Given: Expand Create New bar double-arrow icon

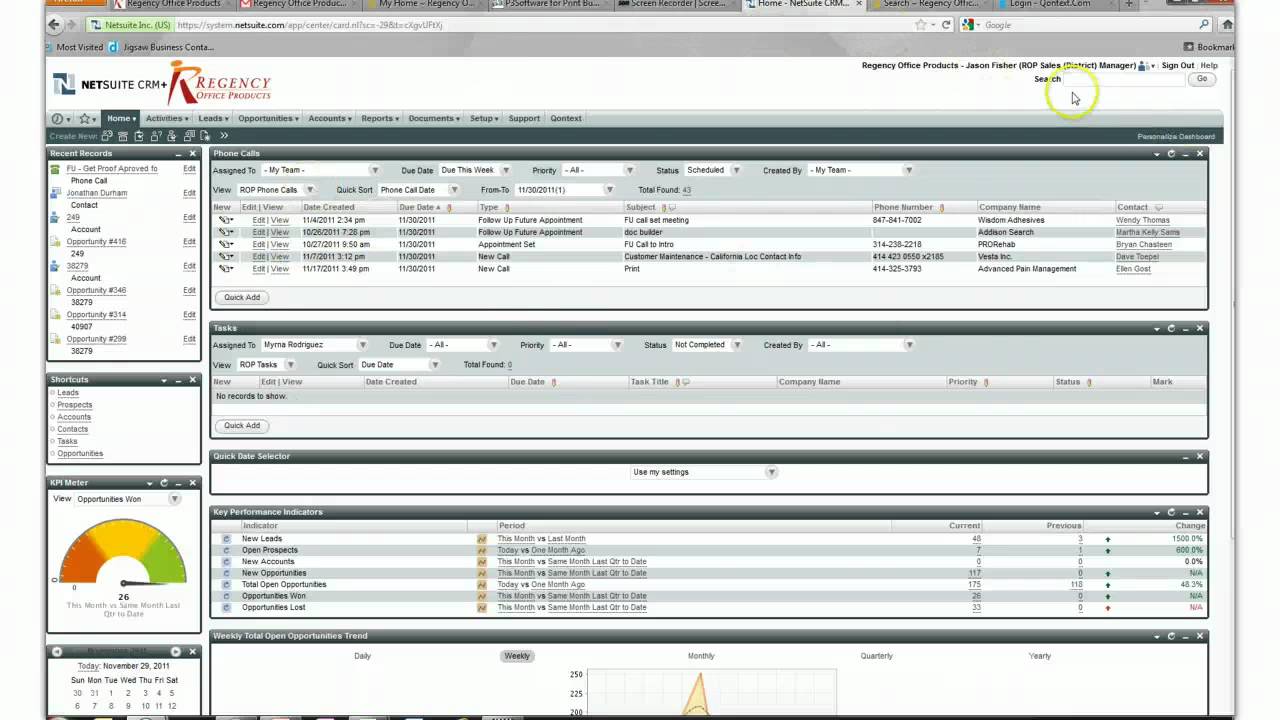Looking at the screenshot, I should click(x=224, y=136).
